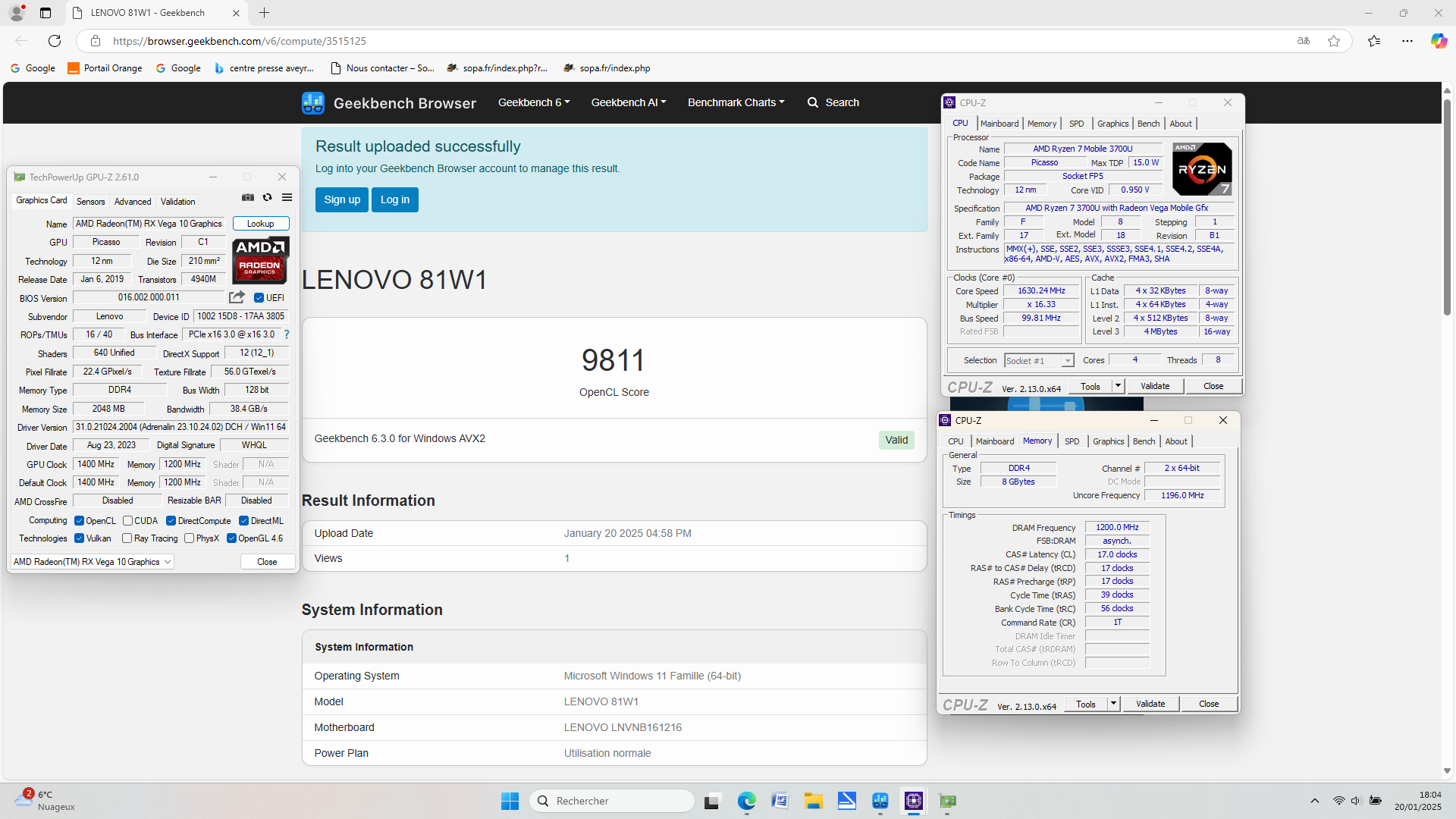The height and width of the screenshot is (819, 1456).
Task: Expand the Geekbench AI dropdown menu
Action: [x=629, y=102]
